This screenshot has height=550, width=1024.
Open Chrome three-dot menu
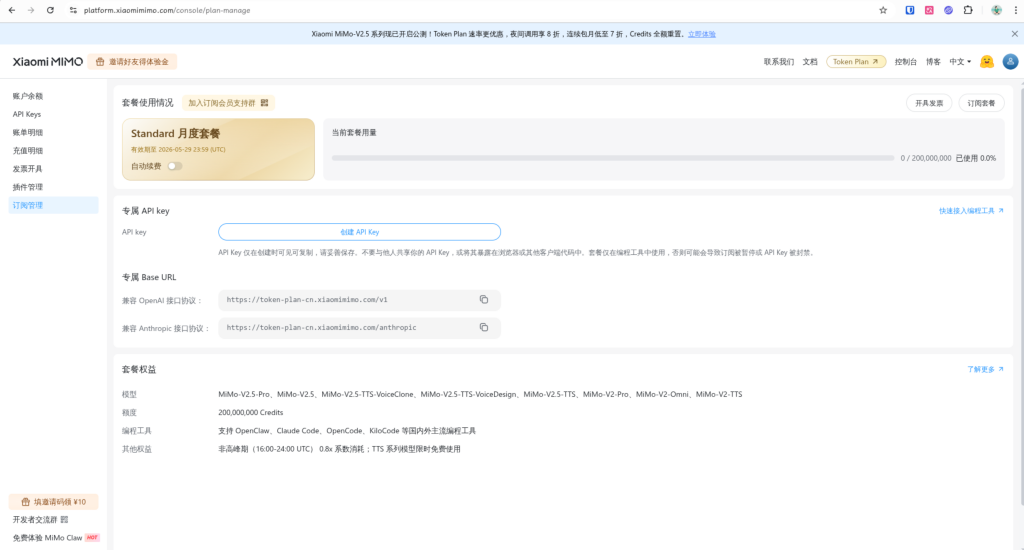(1016, 10)
